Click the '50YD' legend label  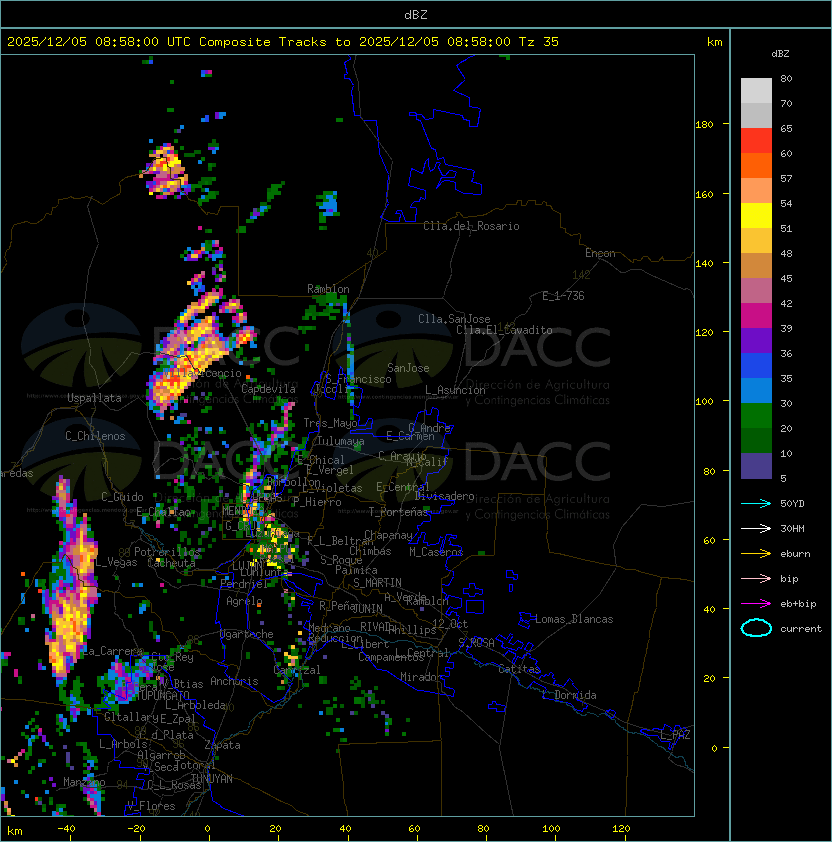(x=792, y=503)
